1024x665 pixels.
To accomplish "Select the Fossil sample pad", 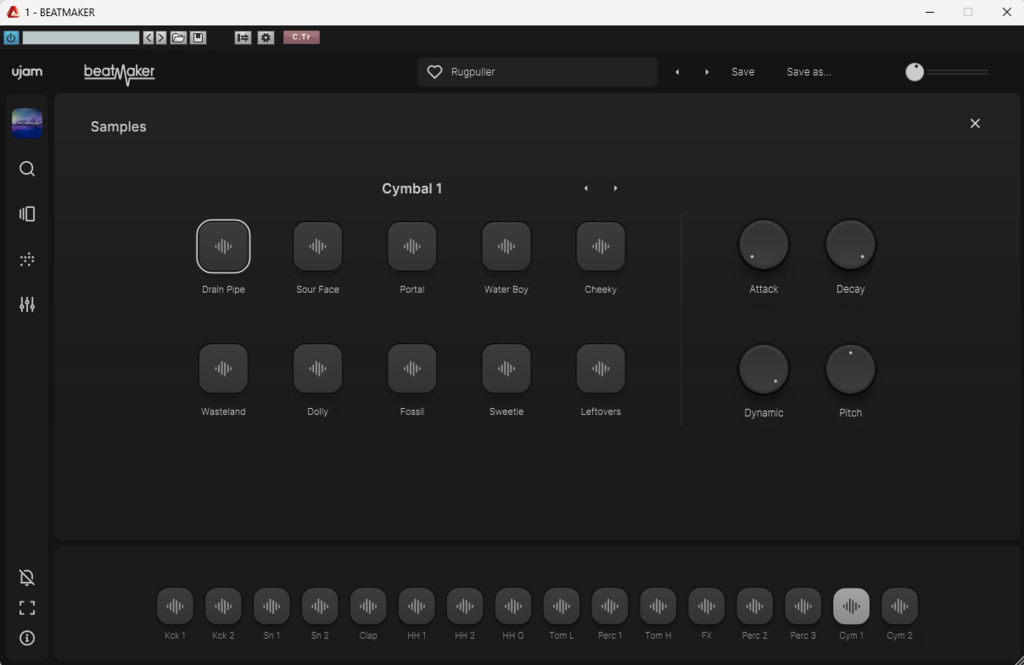I will [412, 368].
